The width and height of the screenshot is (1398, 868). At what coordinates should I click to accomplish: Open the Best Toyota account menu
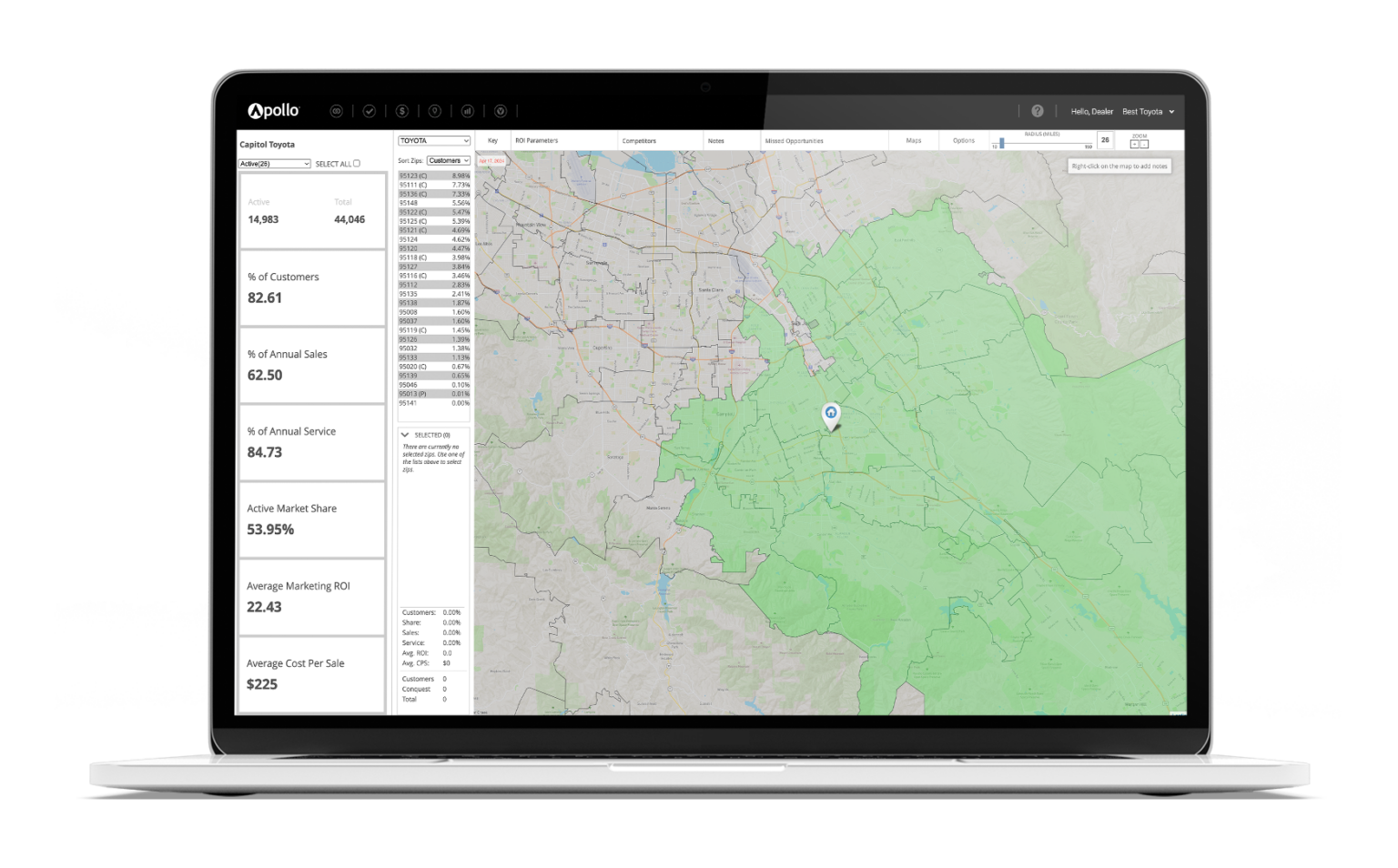click(1148, 112)
